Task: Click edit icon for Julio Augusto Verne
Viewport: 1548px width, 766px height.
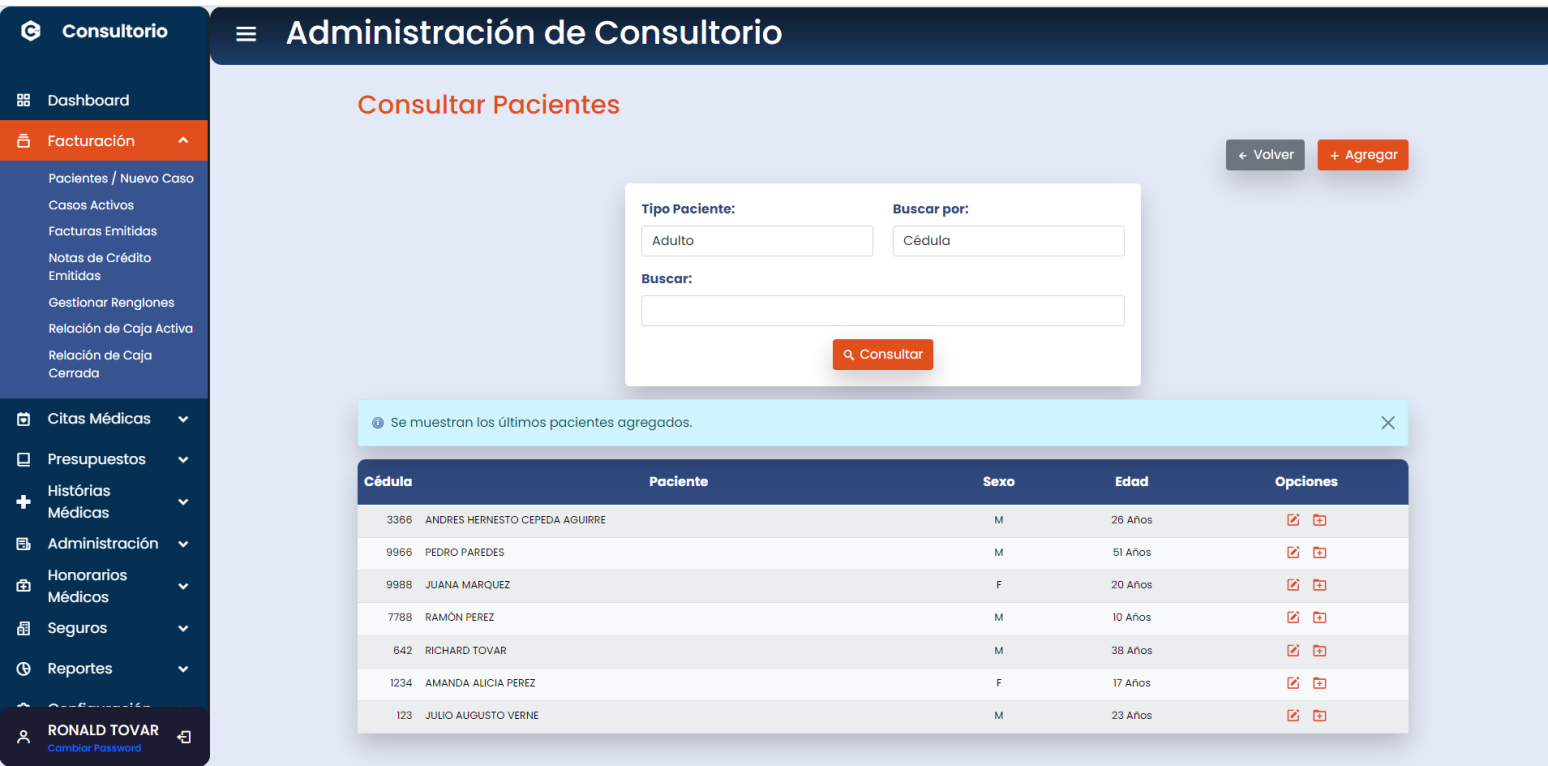Action: (x=1293, y=716)
